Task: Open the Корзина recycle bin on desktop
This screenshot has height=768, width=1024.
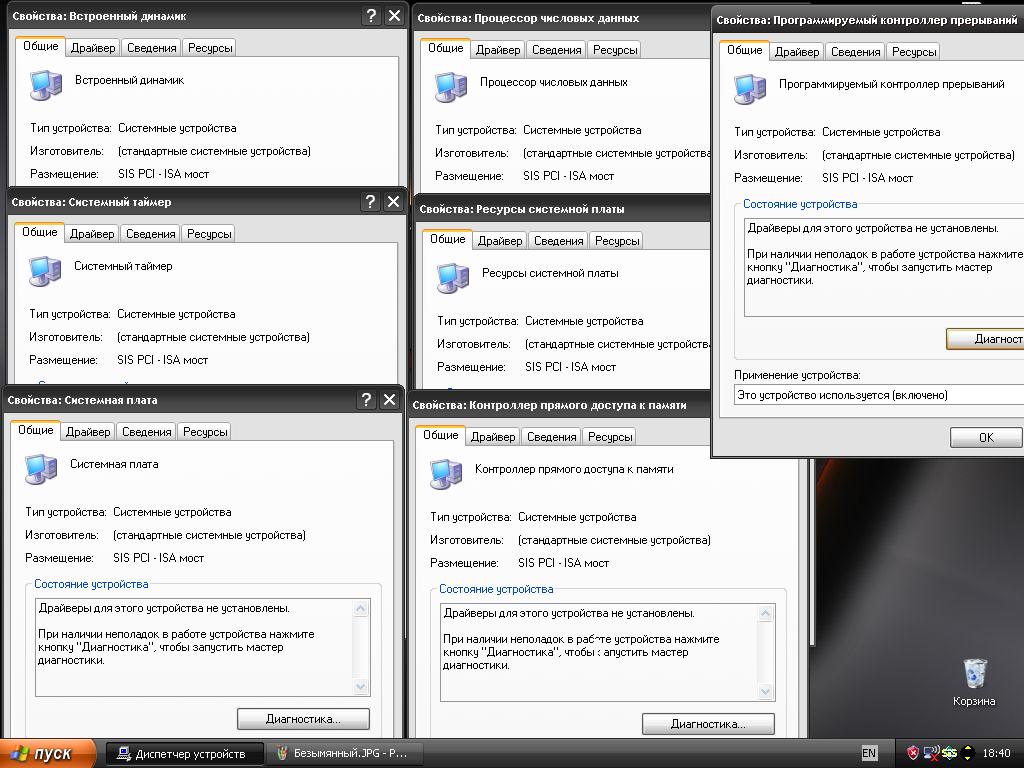Action: coord(974,681)
